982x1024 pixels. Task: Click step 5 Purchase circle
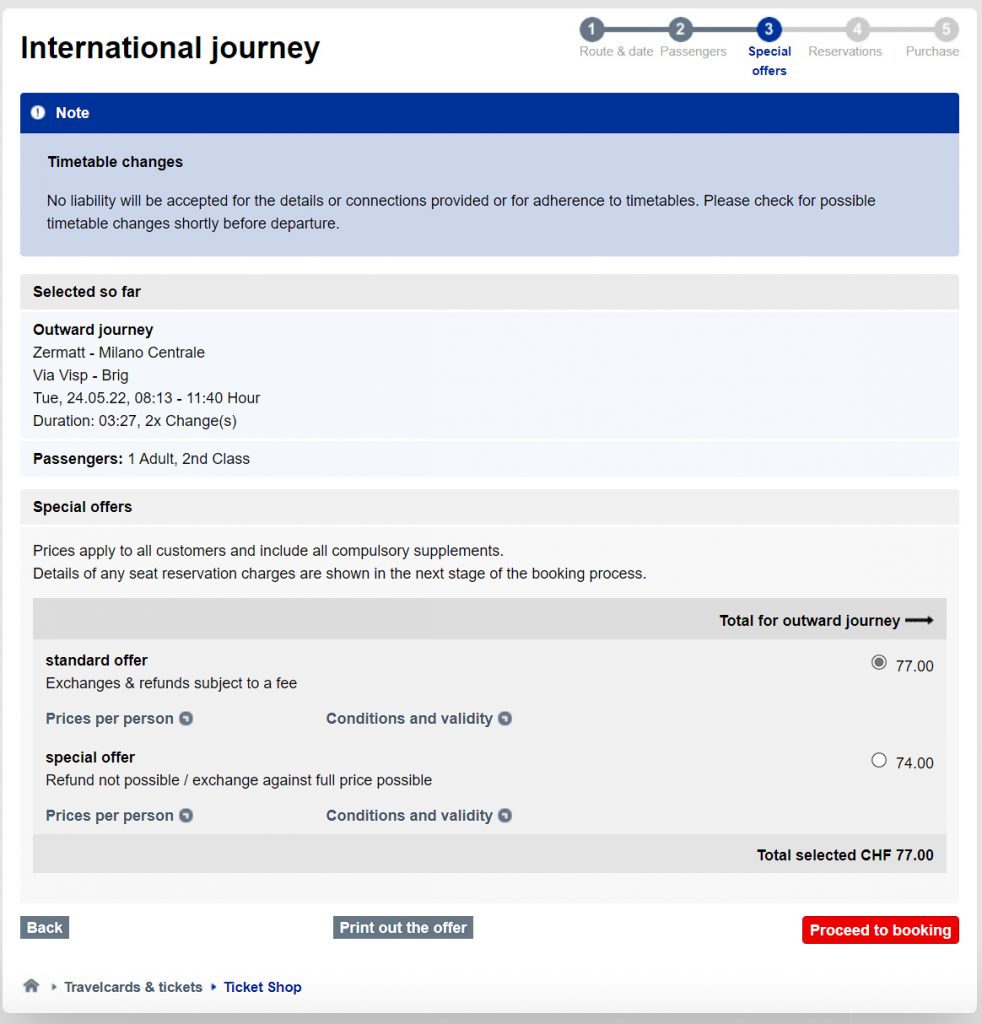pyautogui.click(x=945, y=29)
